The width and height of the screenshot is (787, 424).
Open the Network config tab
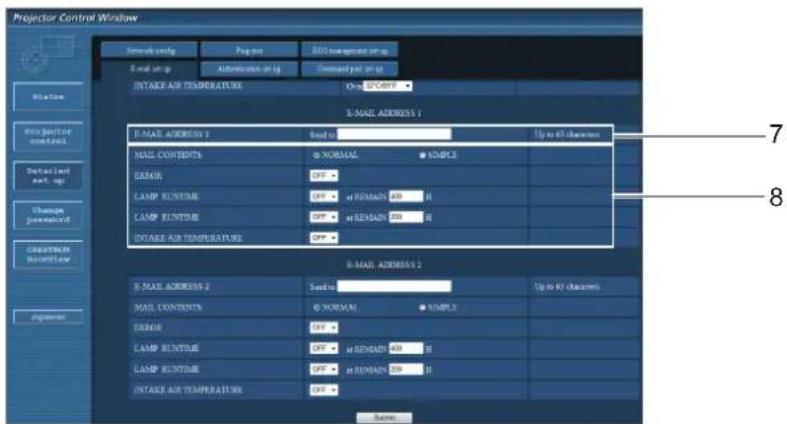149,51
